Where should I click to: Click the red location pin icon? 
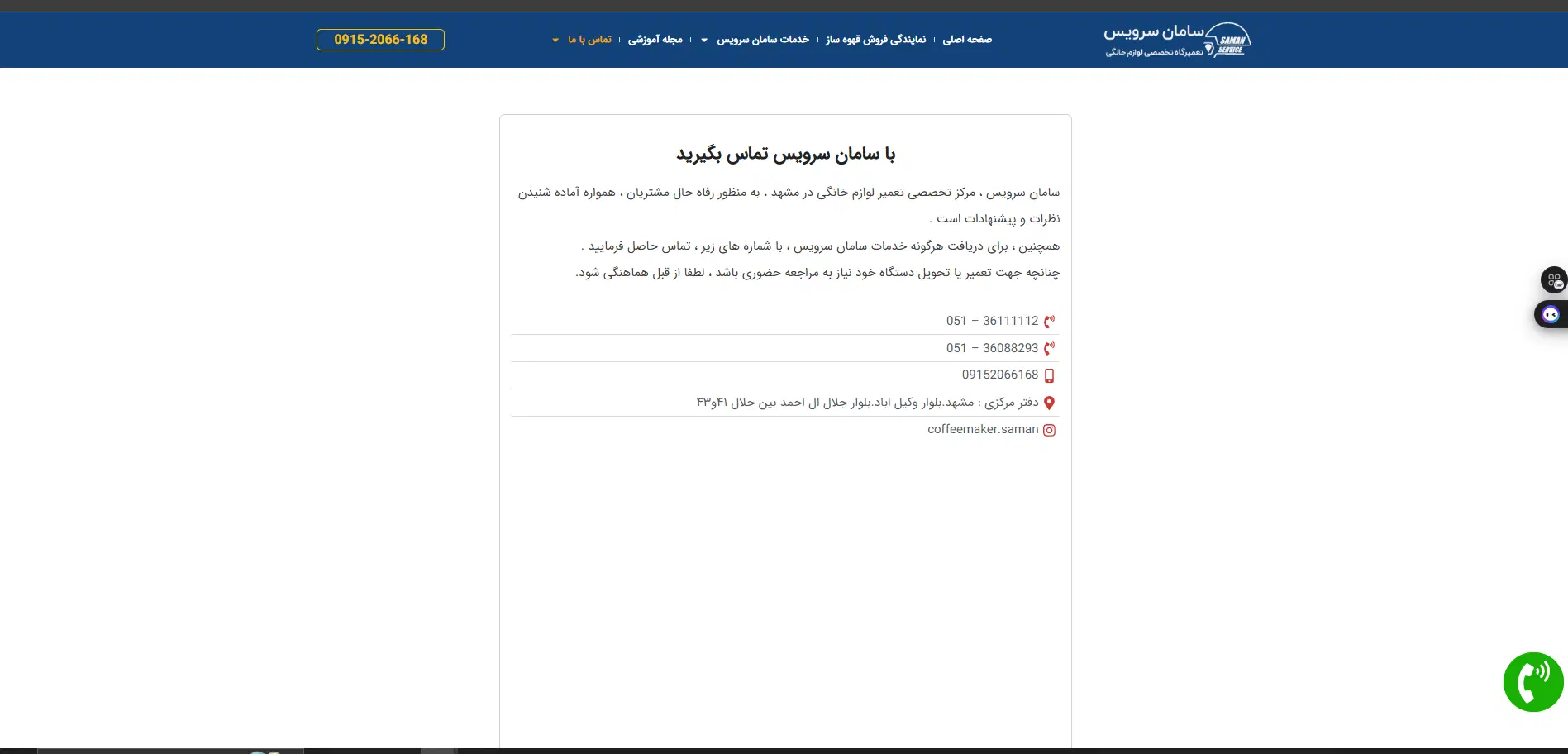pos(1049,403)
